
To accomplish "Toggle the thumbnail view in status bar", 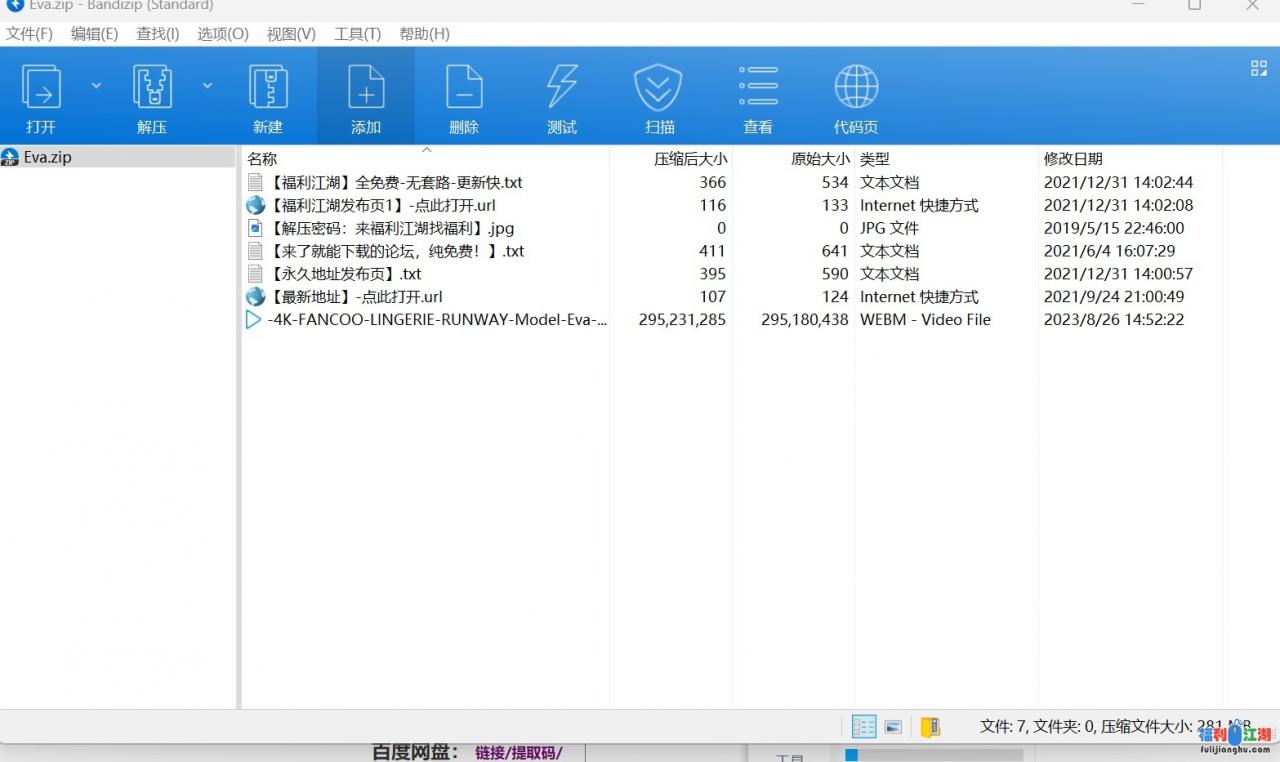I will point(893,727).
